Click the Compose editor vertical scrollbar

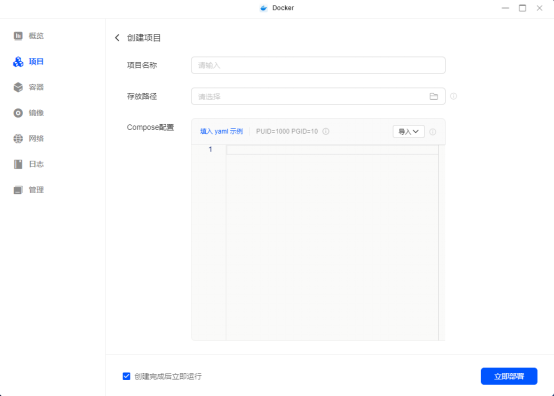coord(442,243)
